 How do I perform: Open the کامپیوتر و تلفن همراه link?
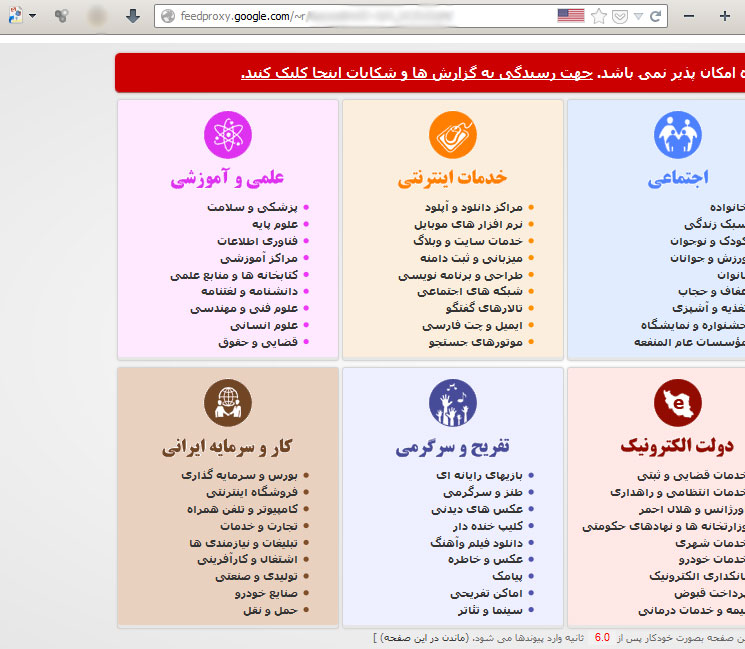pos(242,509)
